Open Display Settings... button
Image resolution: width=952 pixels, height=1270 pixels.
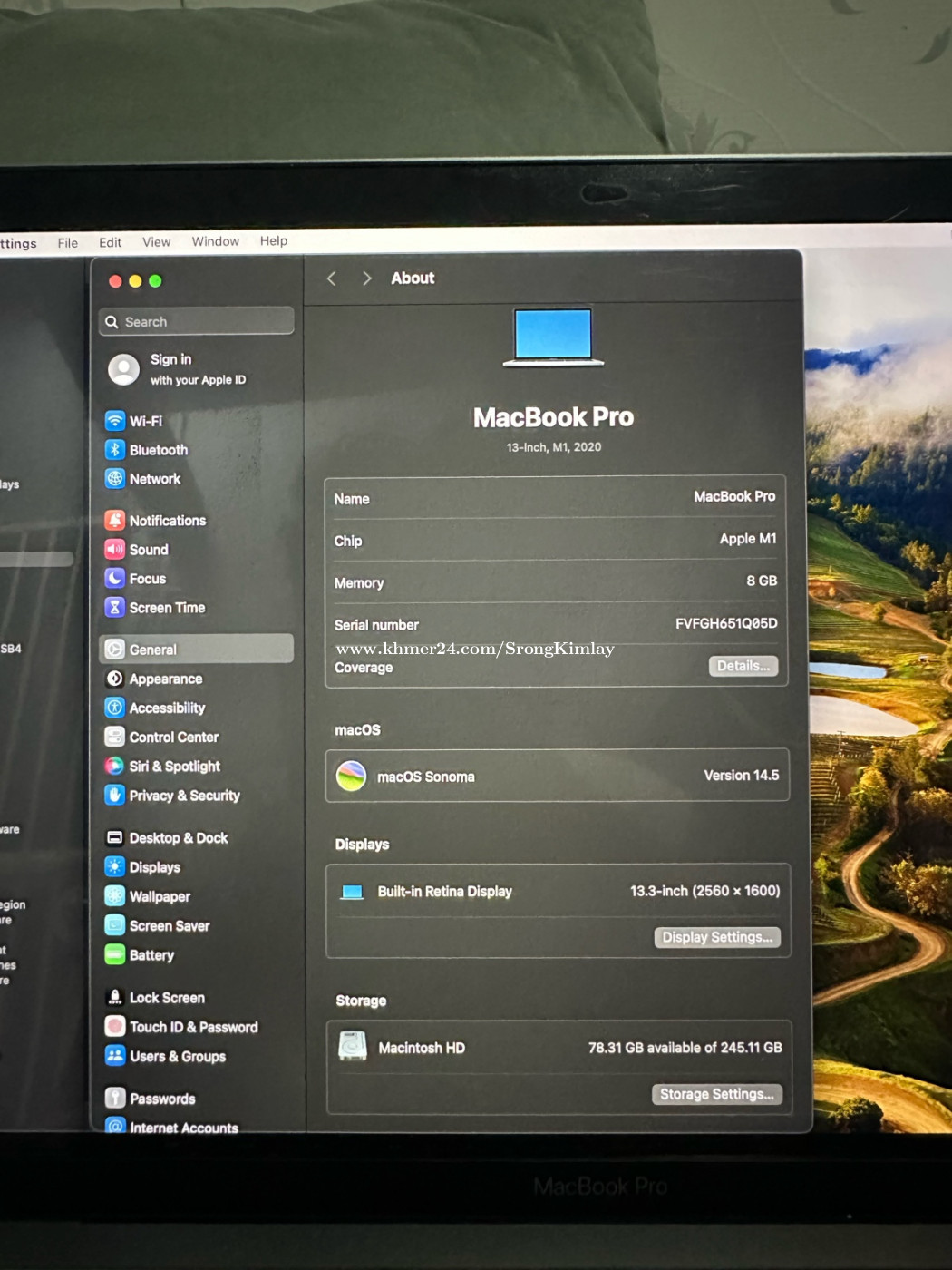717,937
